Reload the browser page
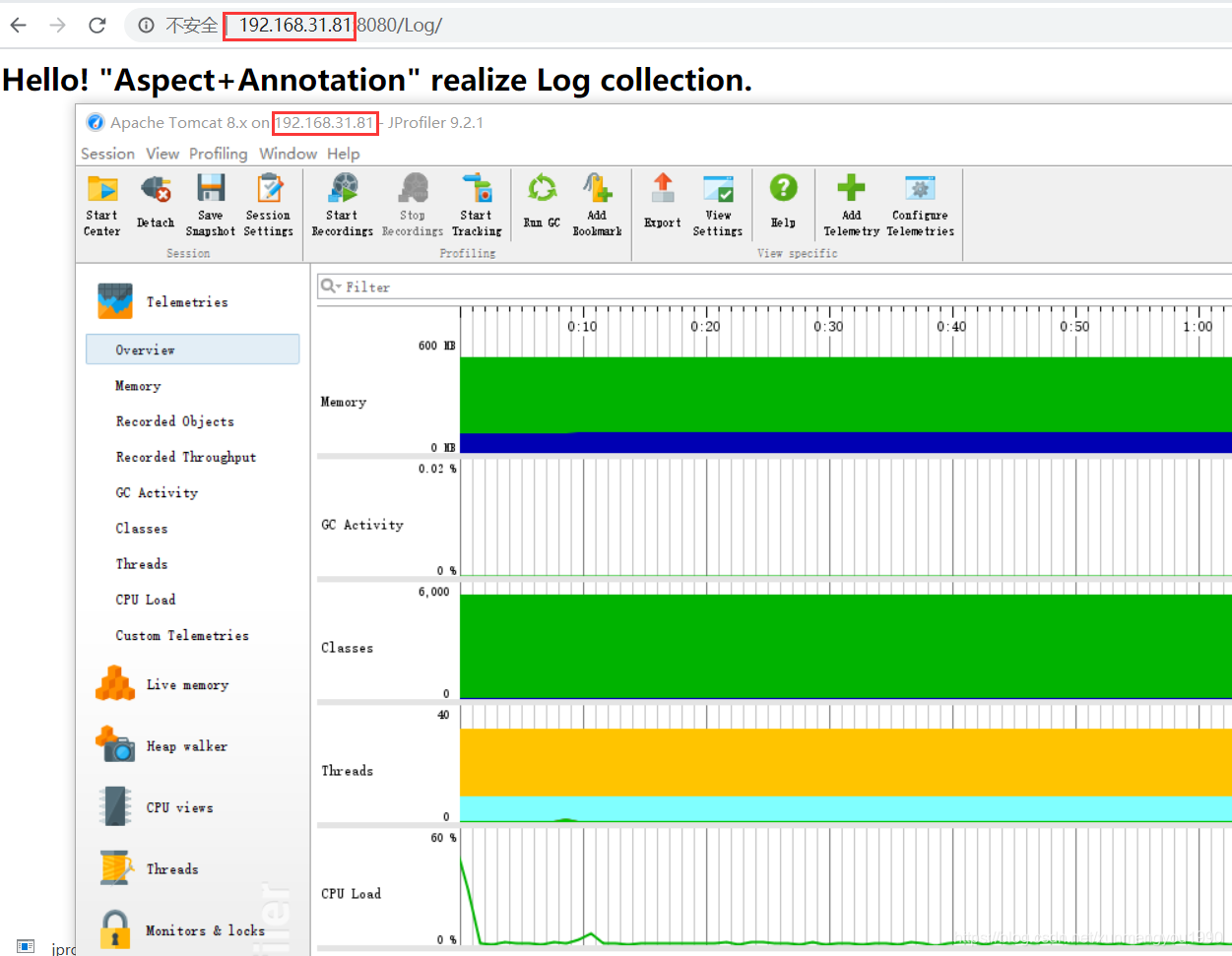The height and width of the screenshot is (956, 1232). pos(97,26)
